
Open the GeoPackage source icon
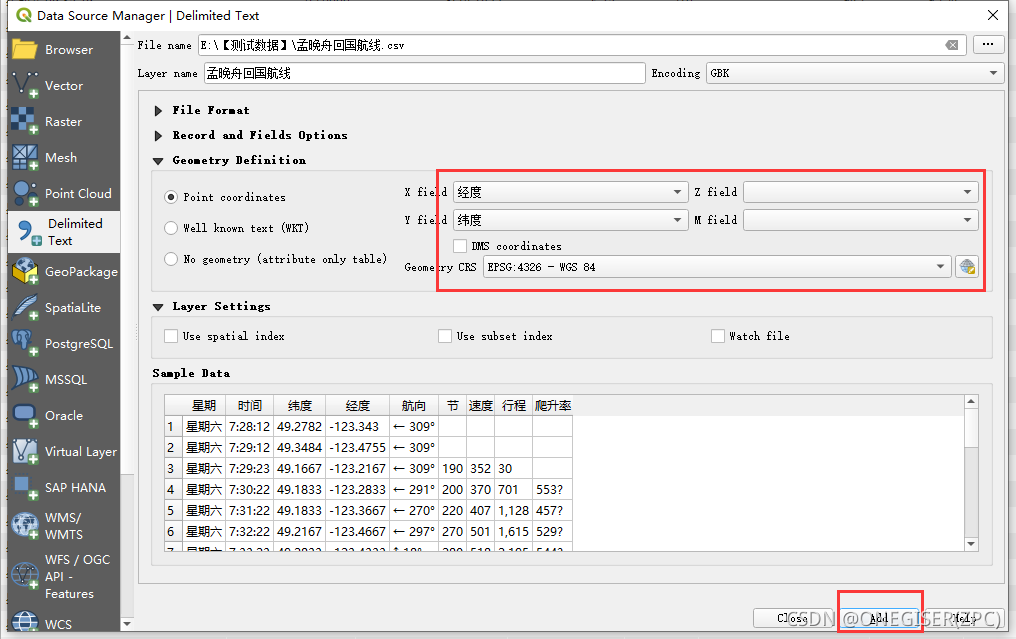[25, 272]
